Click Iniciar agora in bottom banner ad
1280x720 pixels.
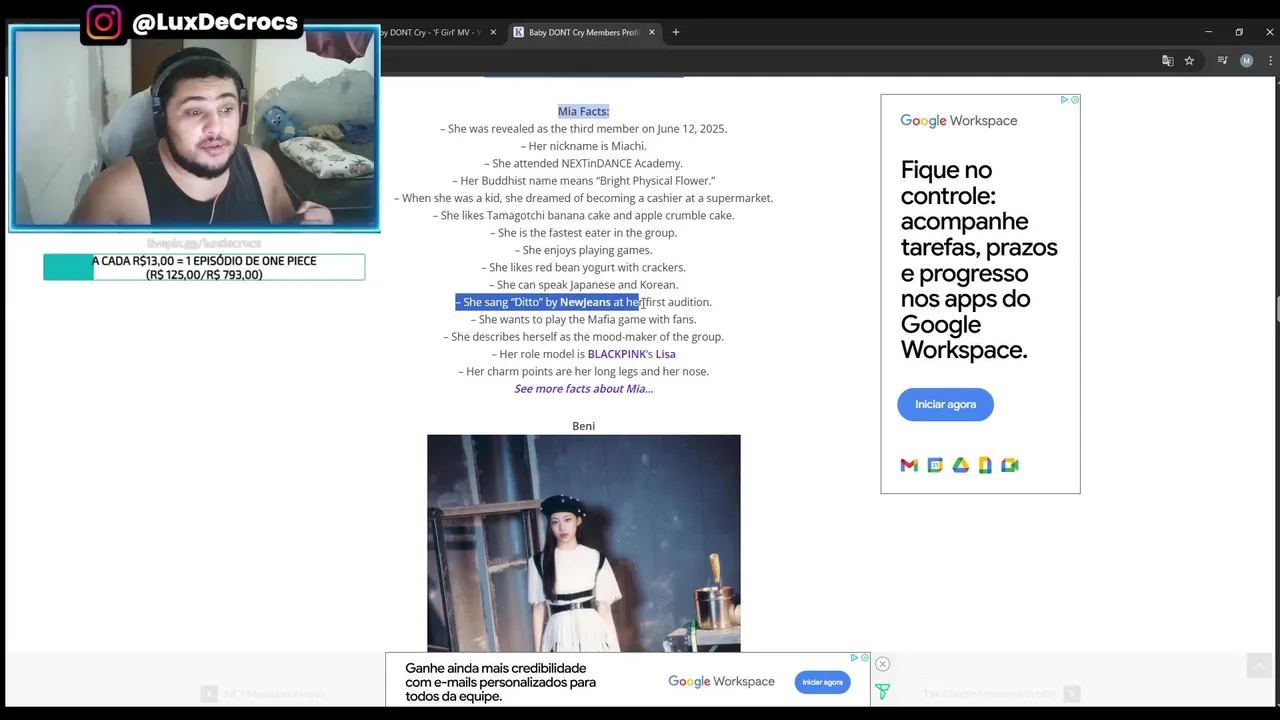[x=822, y=682]
